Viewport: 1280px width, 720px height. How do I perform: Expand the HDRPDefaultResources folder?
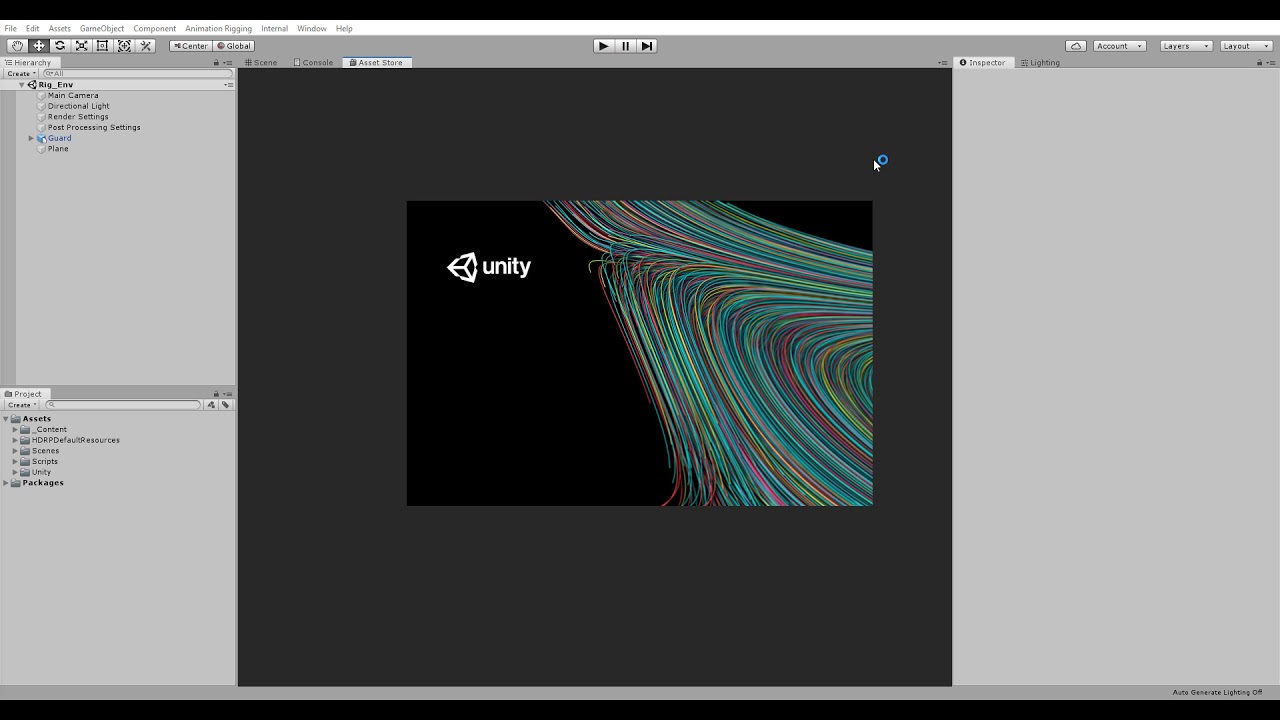(x=15, y=440)
